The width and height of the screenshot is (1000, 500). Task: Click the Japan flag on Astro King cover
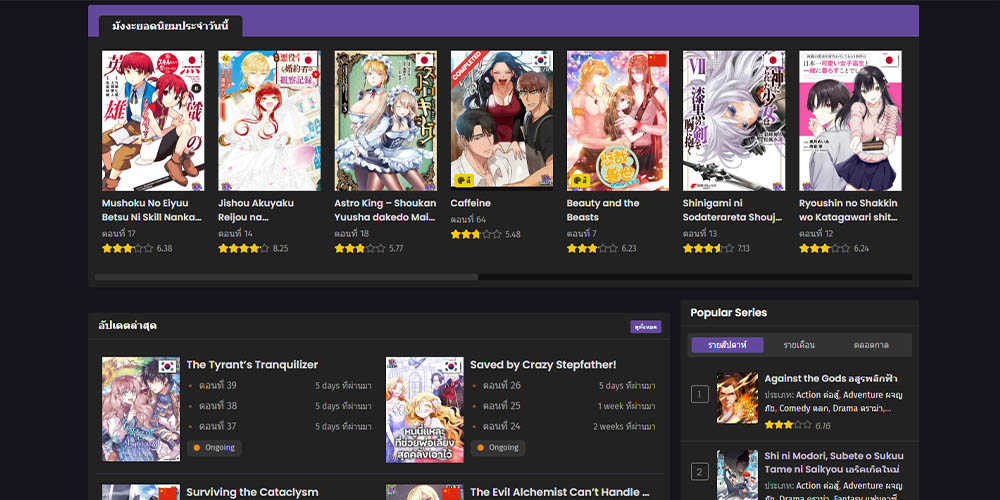[x=424, y=60]
